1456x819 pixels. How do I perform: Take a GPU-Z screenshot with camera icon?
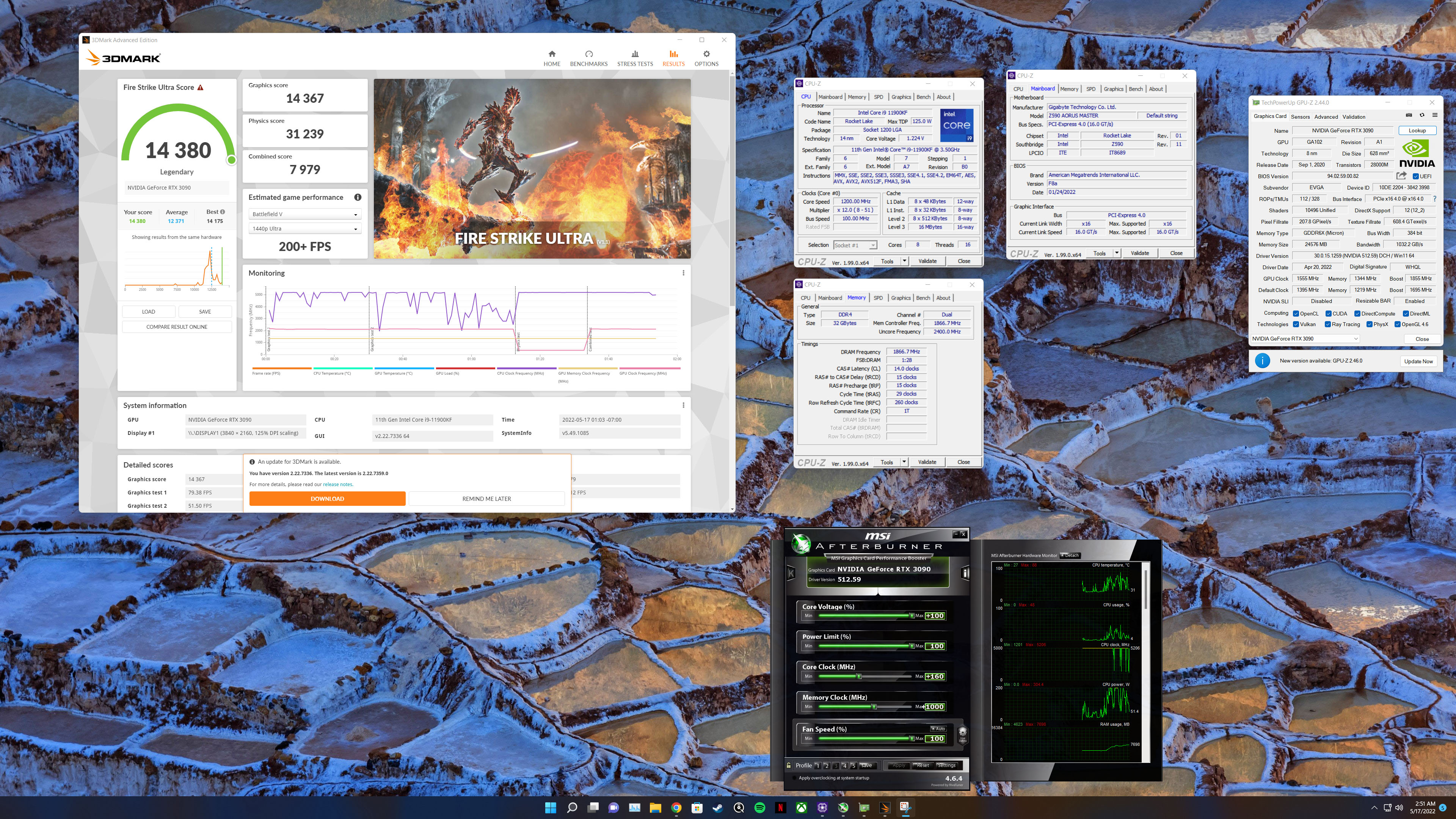coord(1409,115)
